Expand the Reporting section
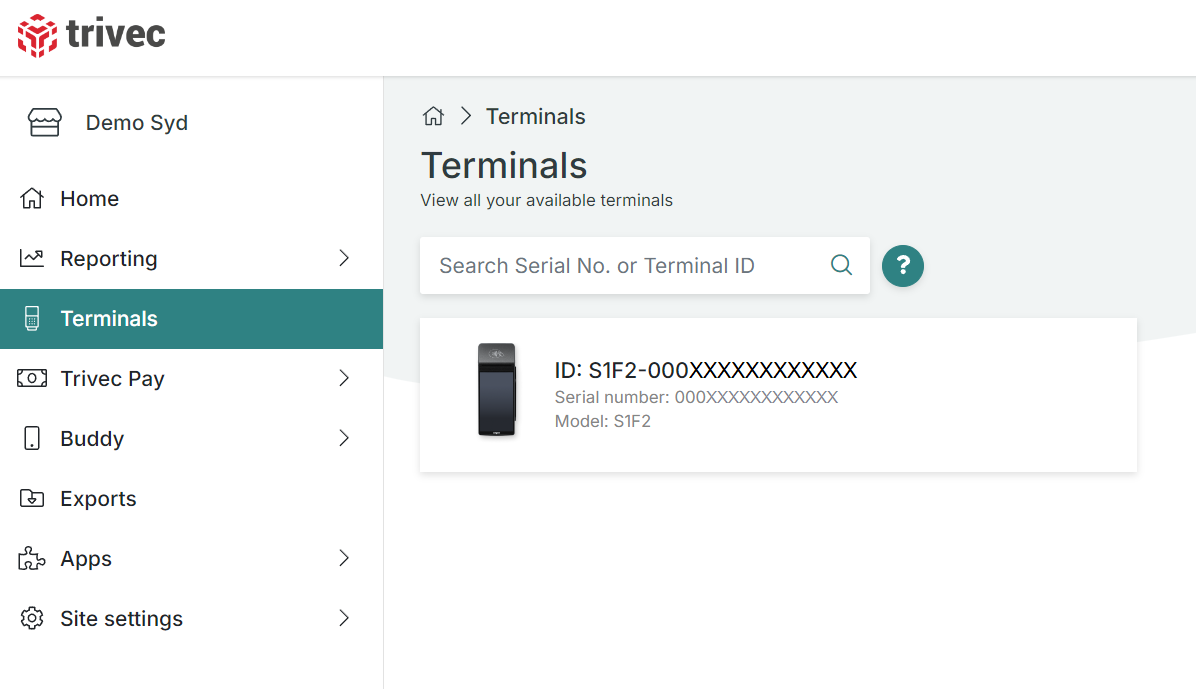The image size is (1196, 689). pyautogui.click(x=344, y=258)
